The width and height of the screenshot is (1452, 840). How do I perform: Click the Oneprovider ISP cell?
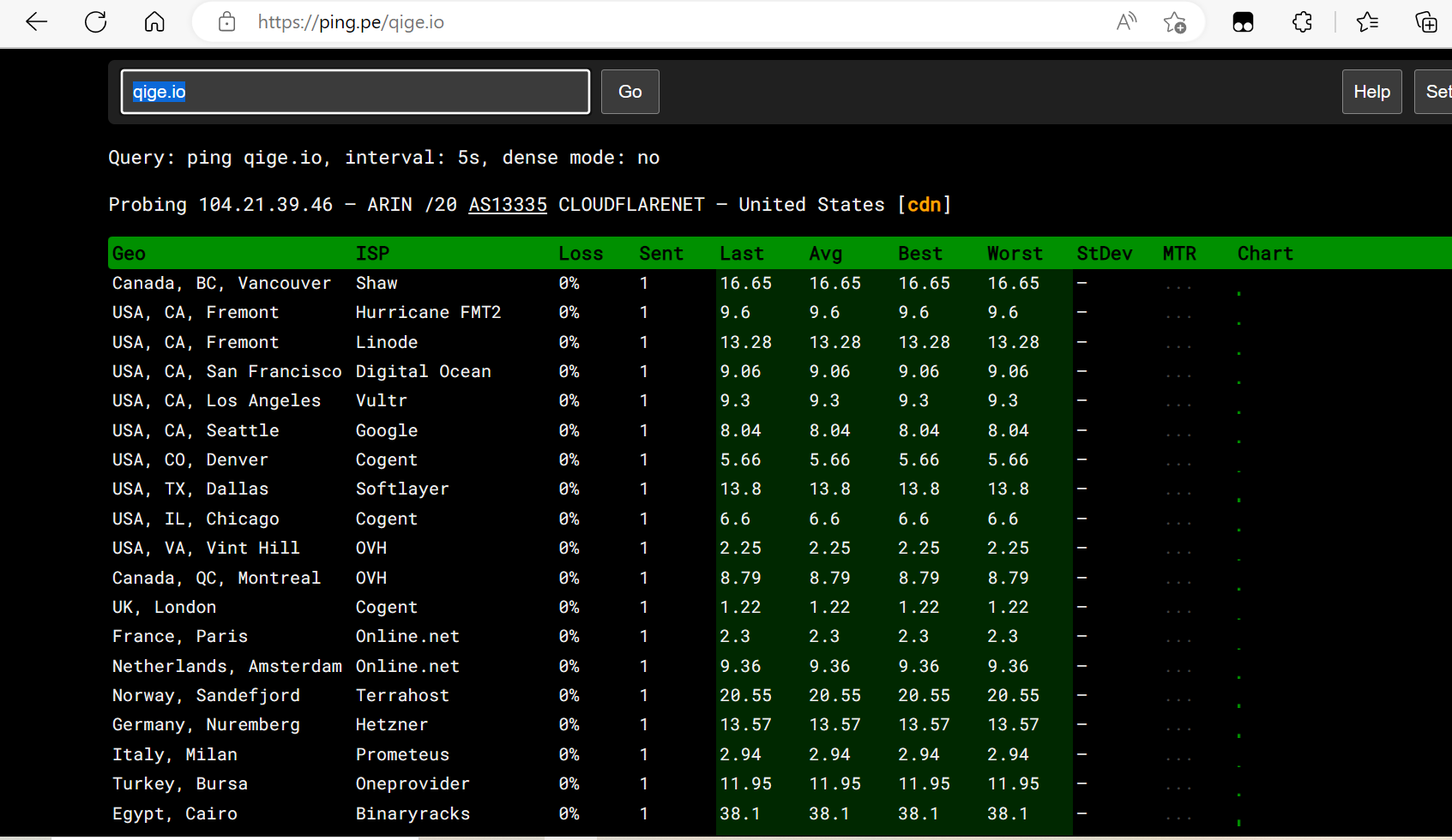click(413, 784)
